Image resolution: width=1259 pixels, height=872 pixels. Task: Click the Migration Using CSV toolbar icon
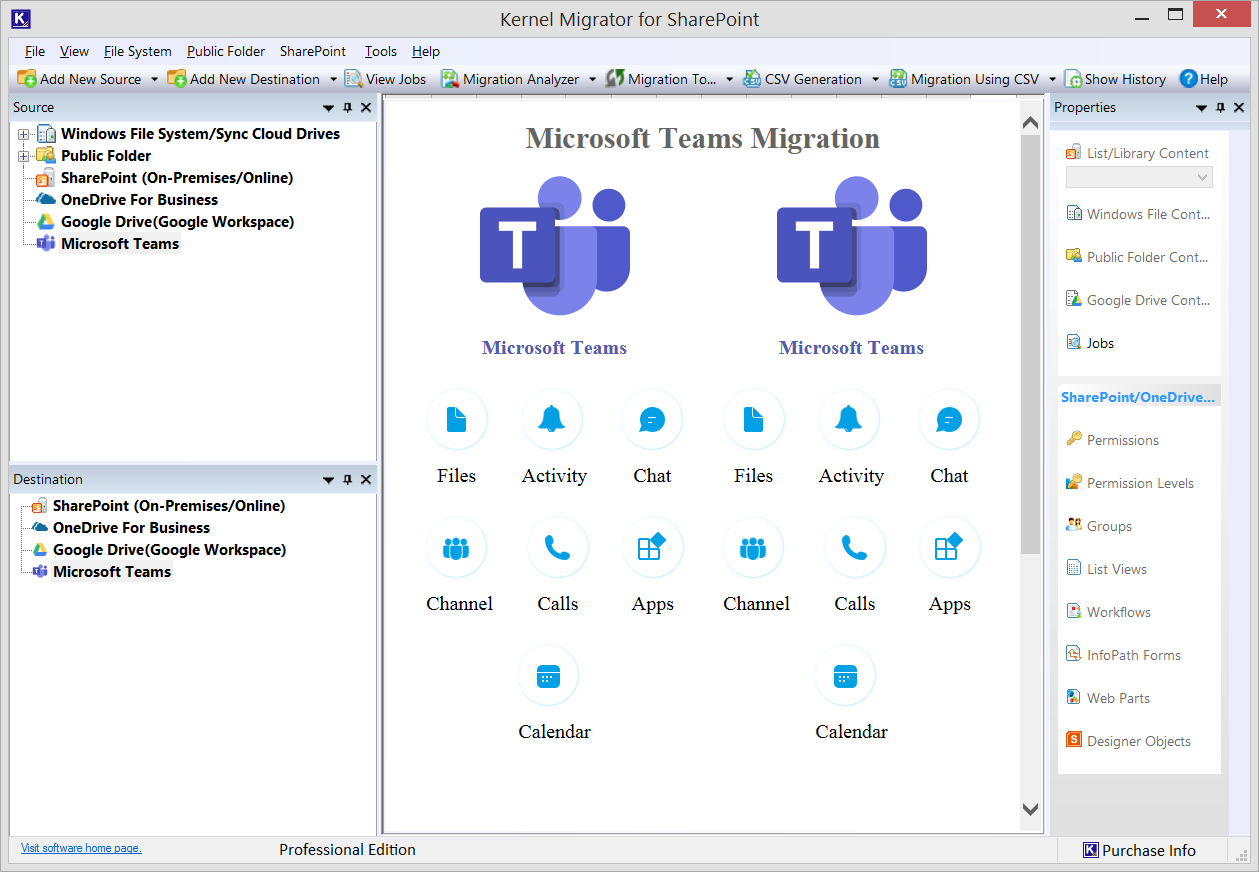[x=898, y=79]
